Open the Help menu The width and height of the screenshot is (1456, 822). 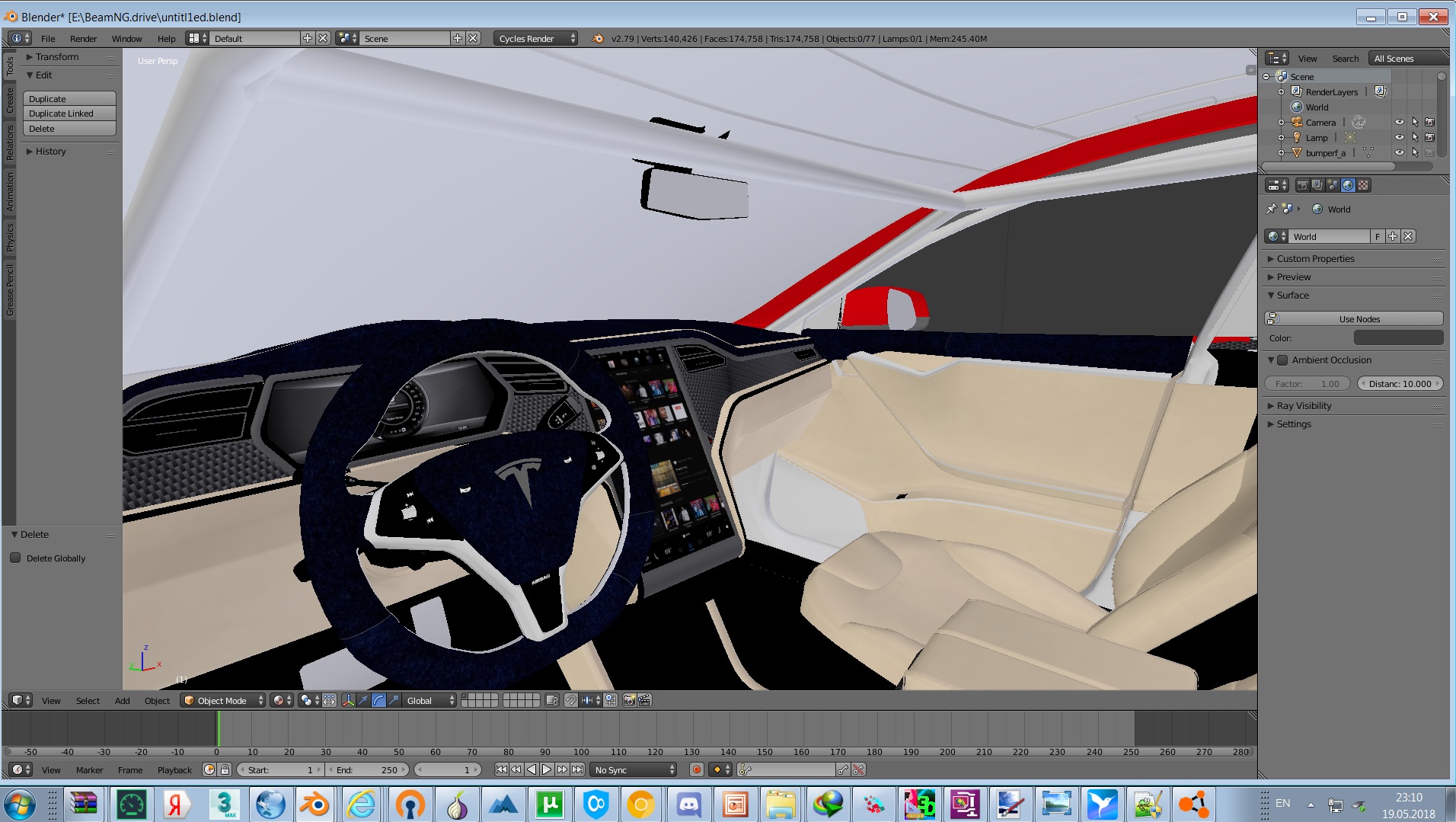point(166,38)
